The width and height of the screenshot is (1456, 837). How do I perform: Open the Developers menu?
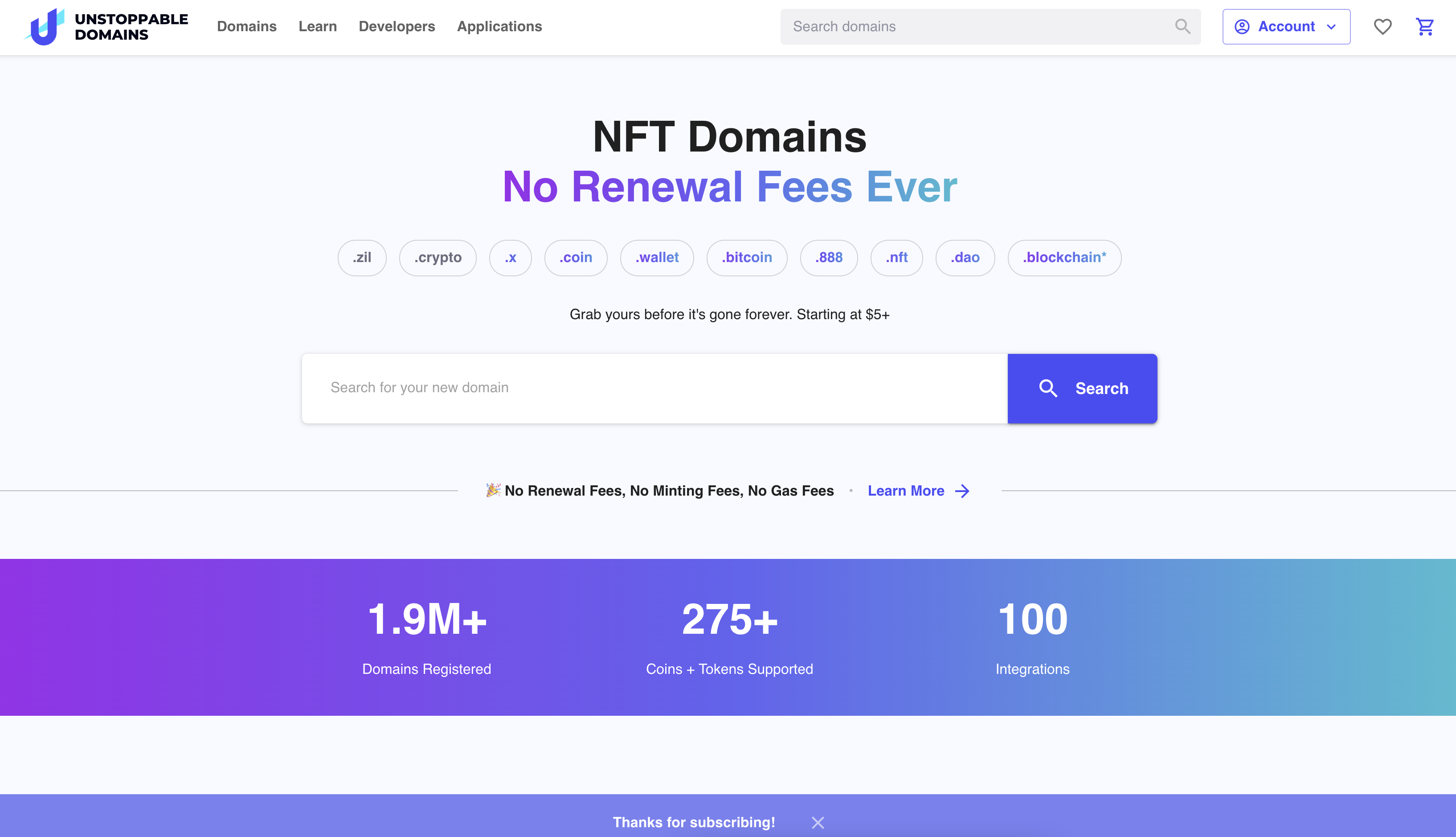click(397, 26)
